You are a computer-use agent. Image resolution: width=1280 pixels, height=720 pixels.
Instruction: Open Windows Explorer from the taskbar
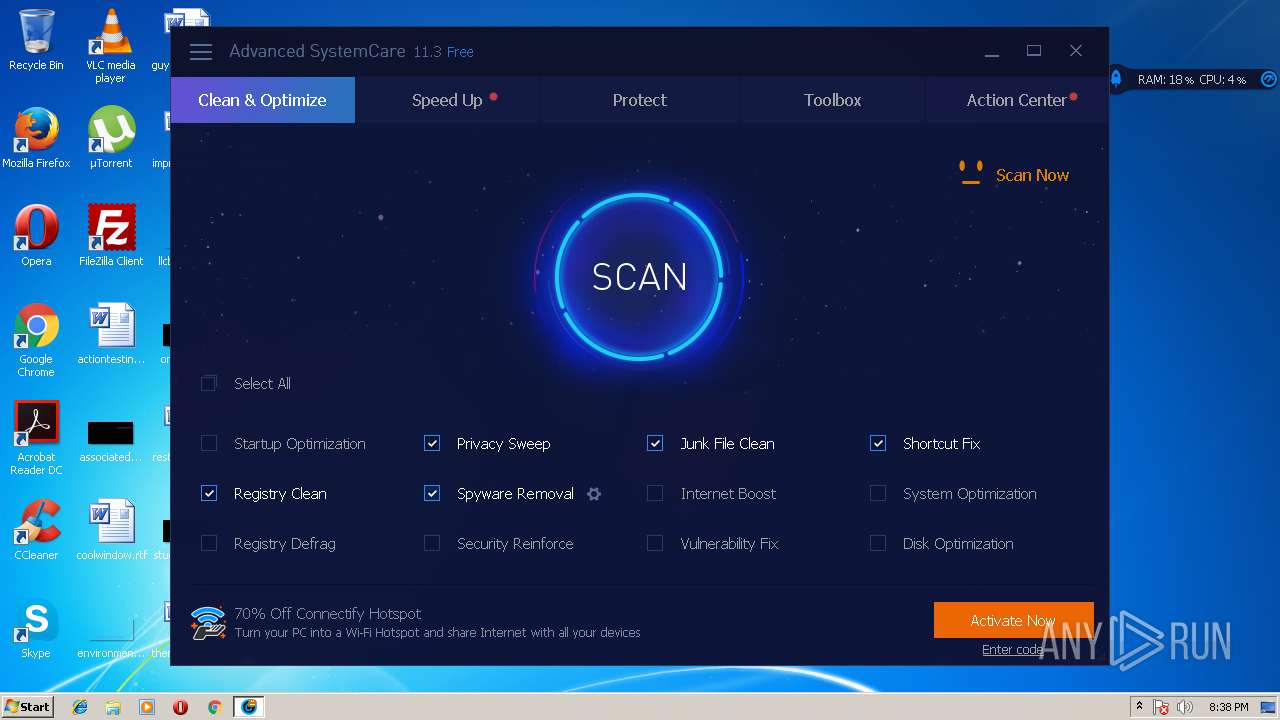pyautogui.click(x=113, y=707)
